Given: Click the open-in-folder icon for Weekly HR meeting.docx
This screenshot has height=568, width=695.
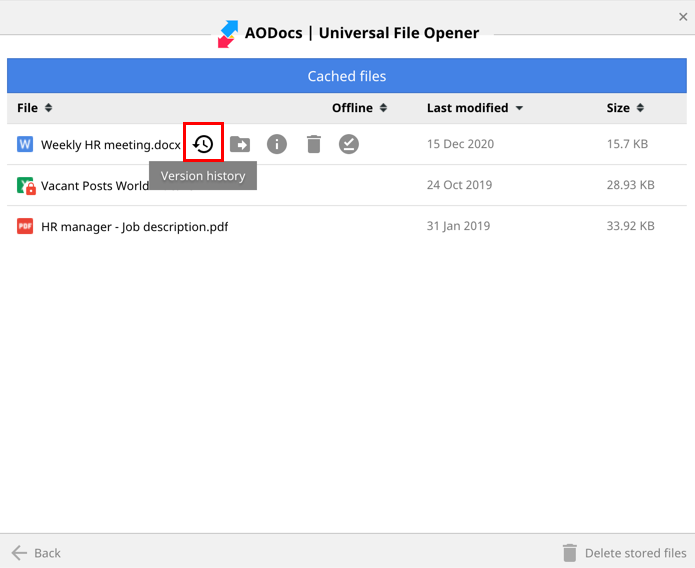Looking at the screenshot, I should click(240, 144).
